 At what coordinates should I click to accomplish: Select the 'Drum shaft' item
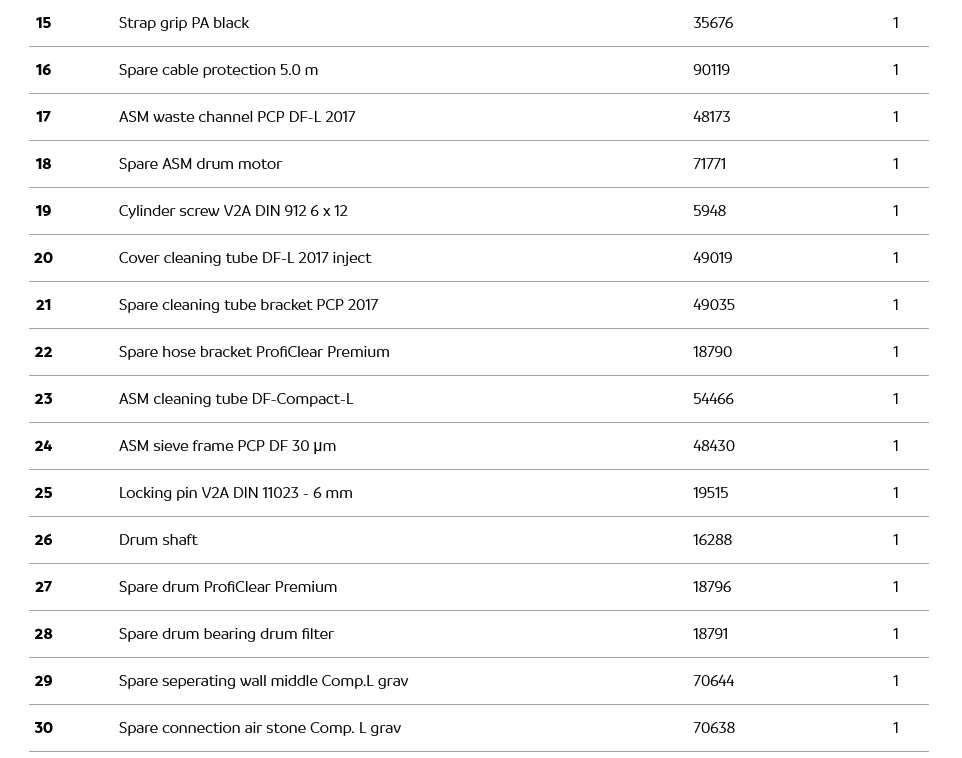[x=158, y=540]
